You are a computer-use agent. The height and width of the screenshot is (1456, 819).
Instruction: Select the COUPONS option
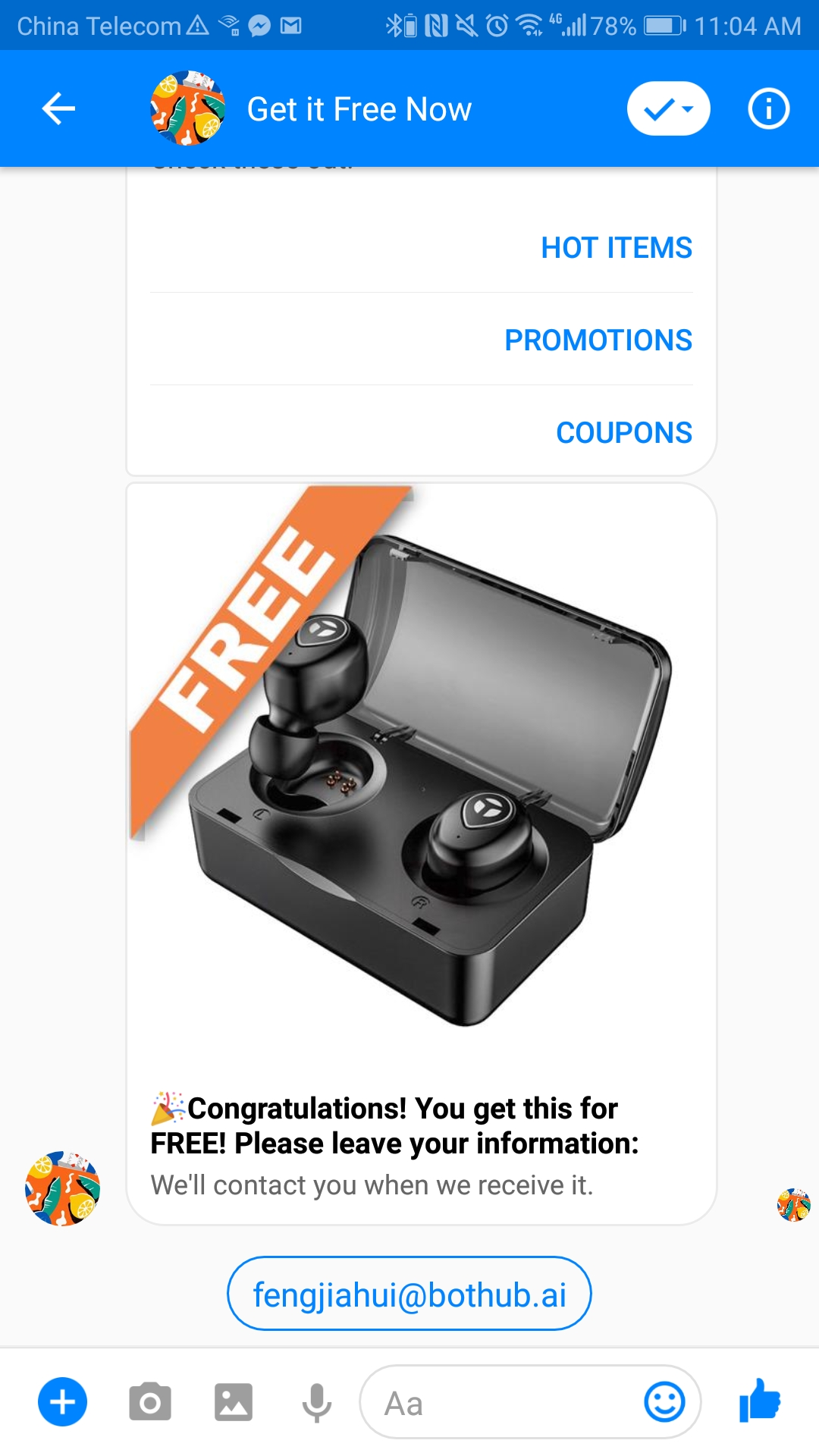(x=624, y=433)
